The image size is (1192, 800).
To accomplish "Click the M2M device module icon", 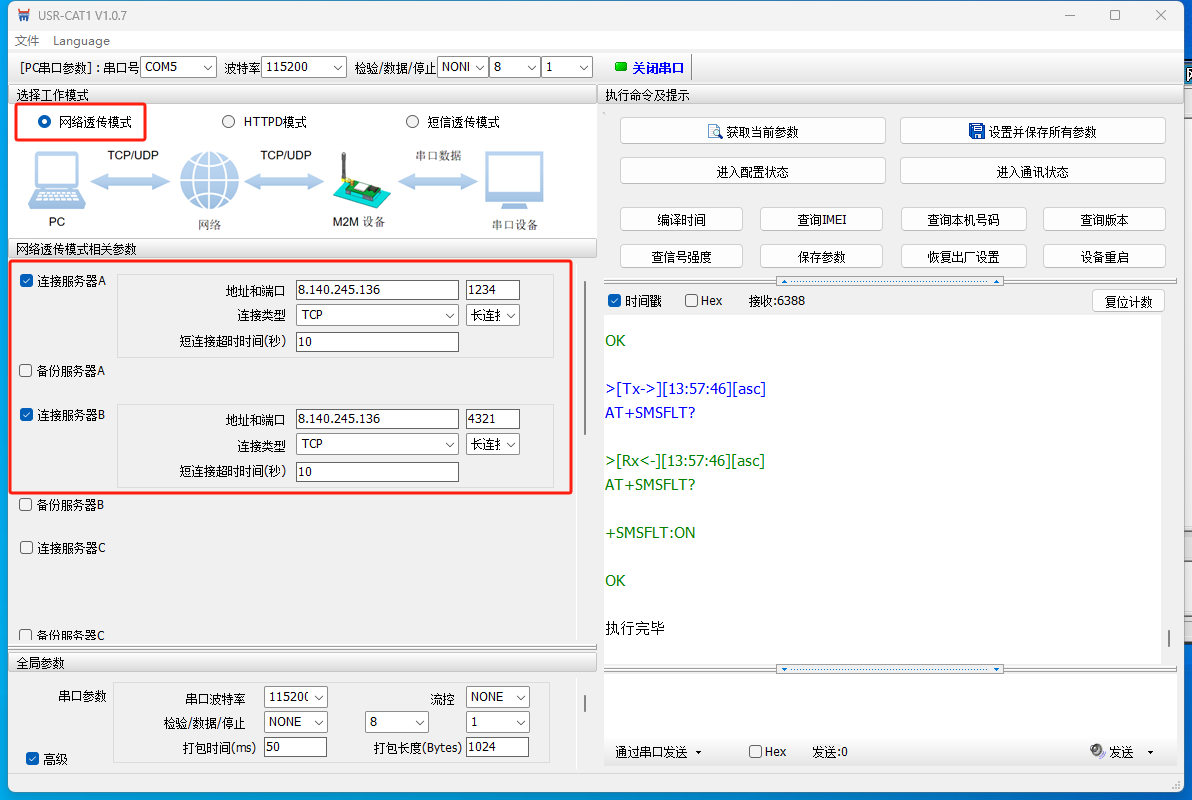I will pyautogui.click(x=357, y=181).
